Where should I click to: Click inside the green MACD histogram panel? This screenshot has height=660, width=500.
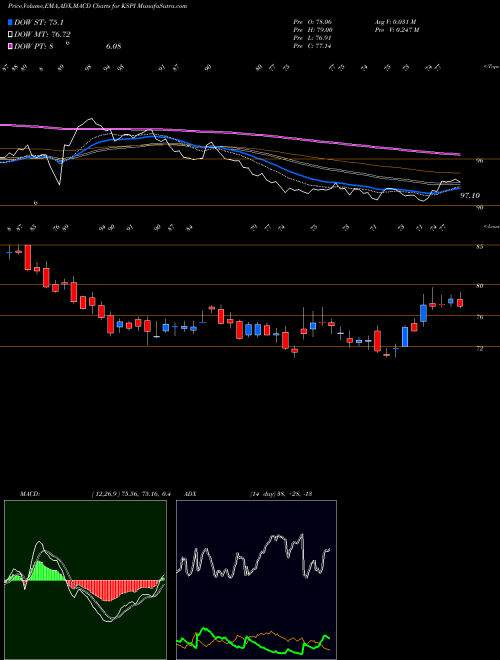pyautogui.click(x=85, y=580)
